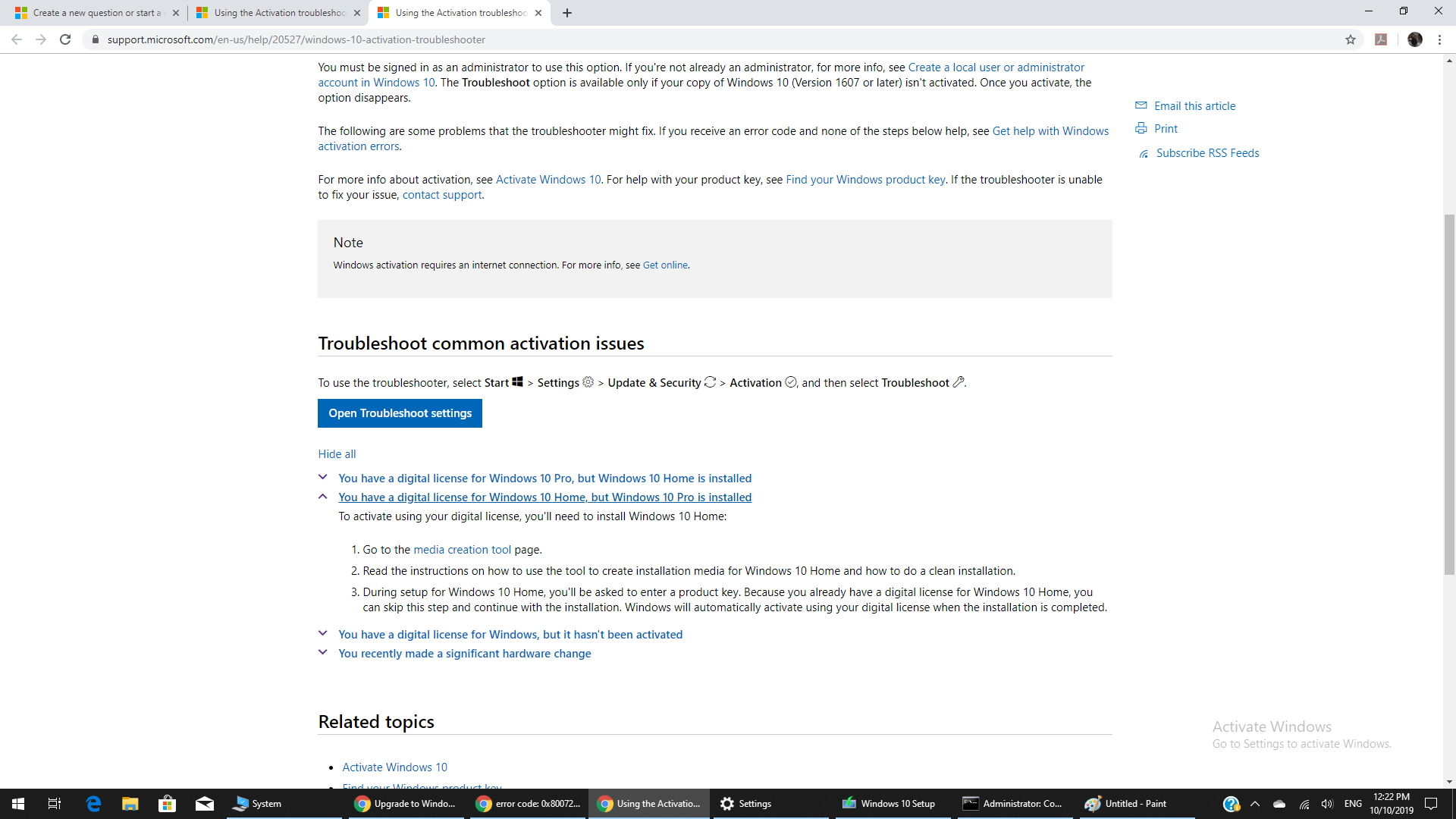Open 'Get online' link in Note
The width and height of the screenshot is (1456, 819).
665,265
